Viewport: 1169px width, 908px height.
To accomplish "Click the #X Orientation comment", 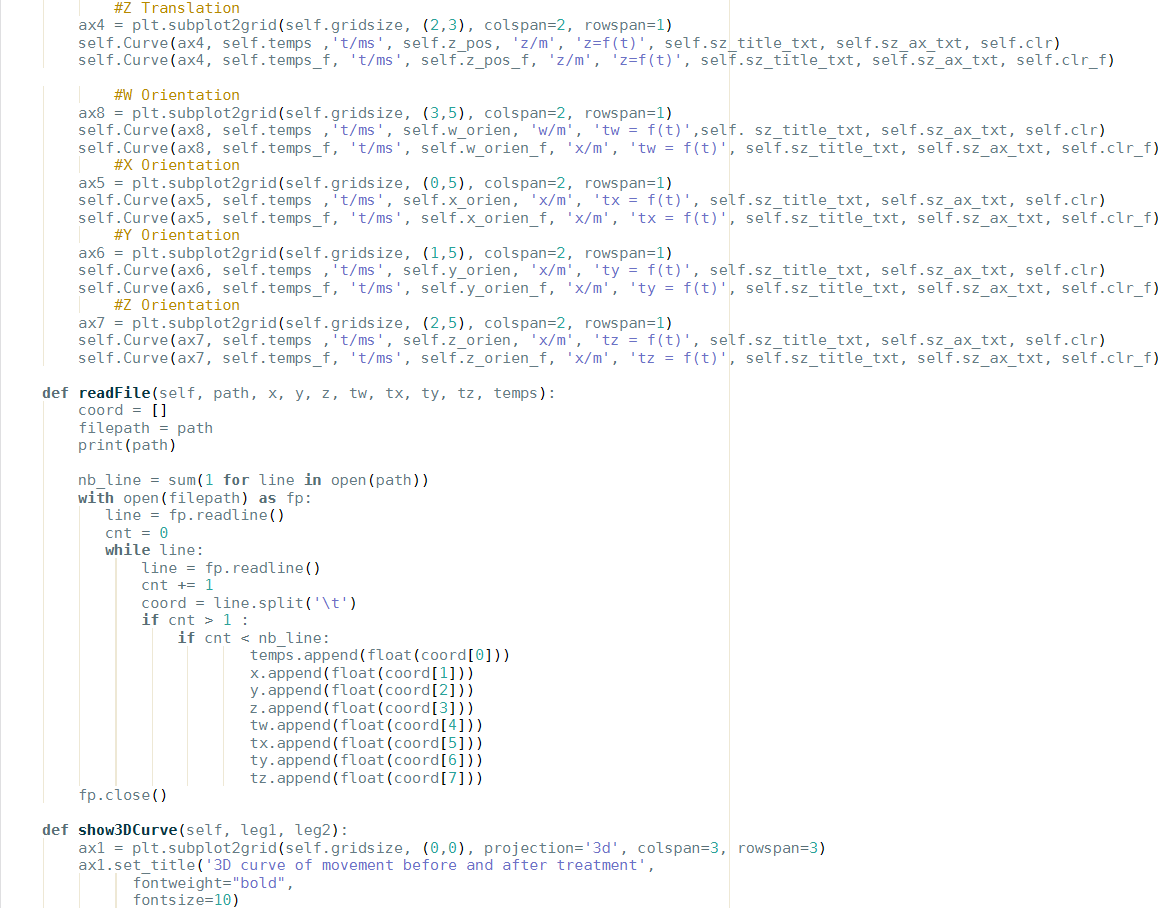I will (175, 164).
